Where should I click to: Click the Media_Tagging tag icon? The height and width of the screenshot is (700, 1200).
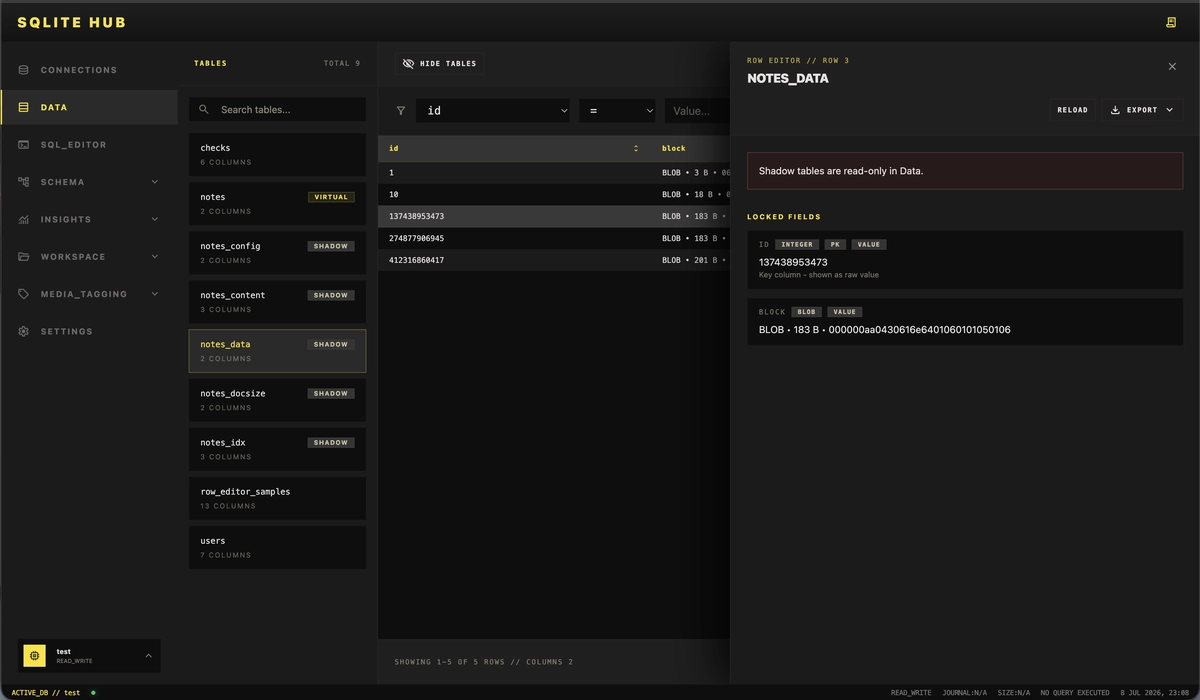coord(23,294)
